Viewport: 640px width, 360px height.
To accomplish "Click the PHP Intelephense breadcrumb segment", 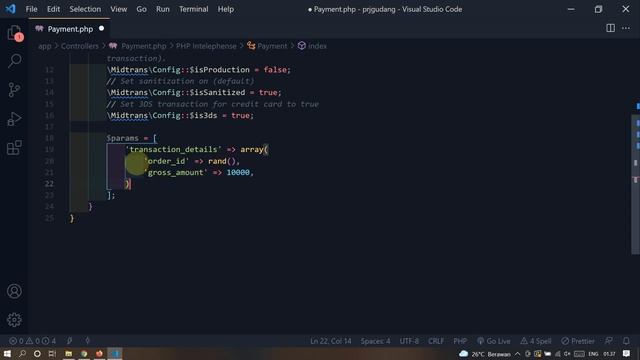I will coord(206,46).
